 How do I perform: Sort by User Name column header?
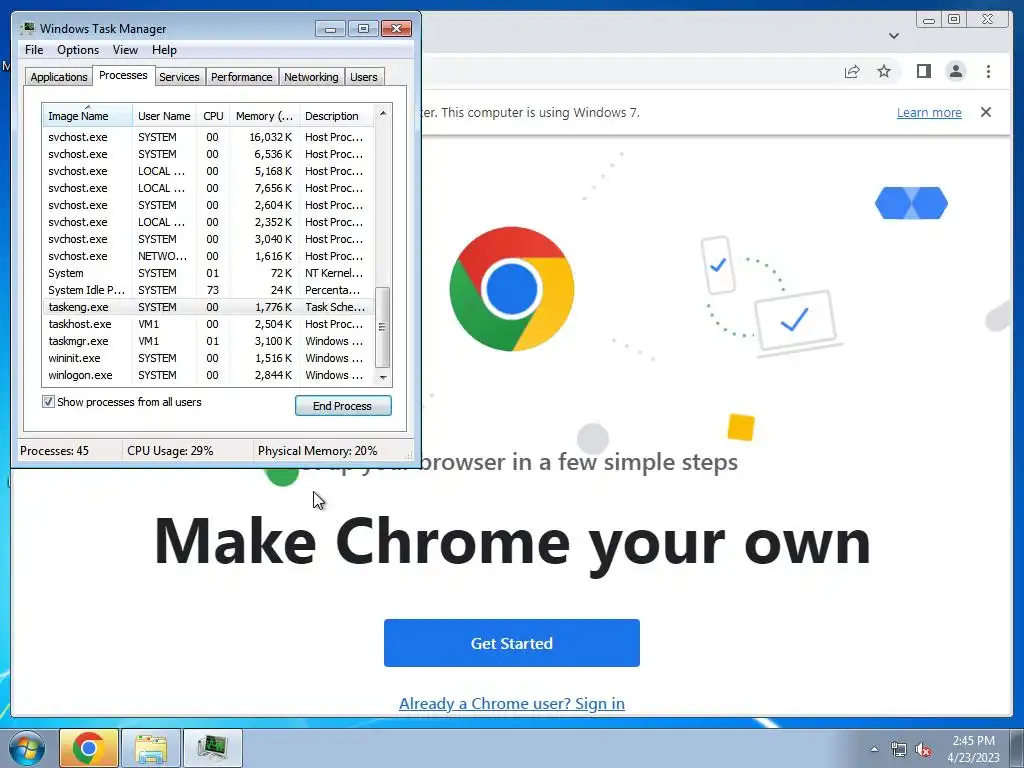pyautogui.click(x=165, y=116)
